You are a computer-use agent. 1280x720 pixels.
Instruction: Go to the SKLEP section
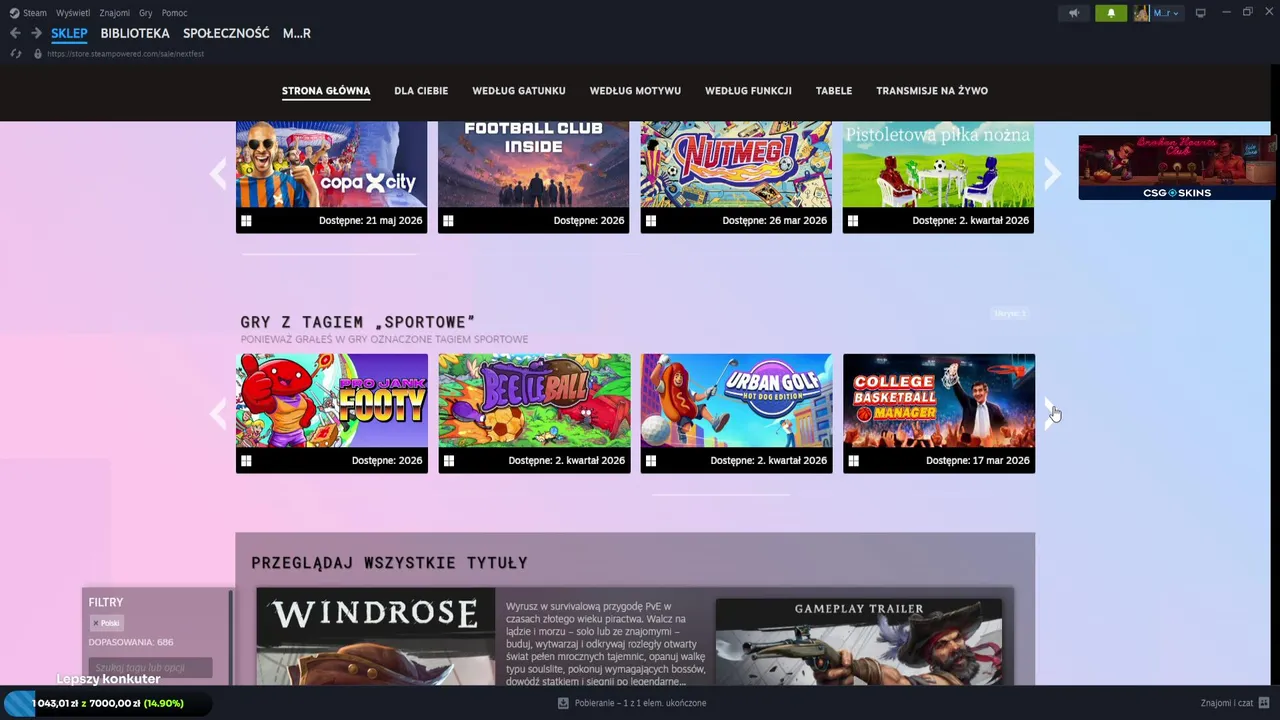(x=69, y=33)
